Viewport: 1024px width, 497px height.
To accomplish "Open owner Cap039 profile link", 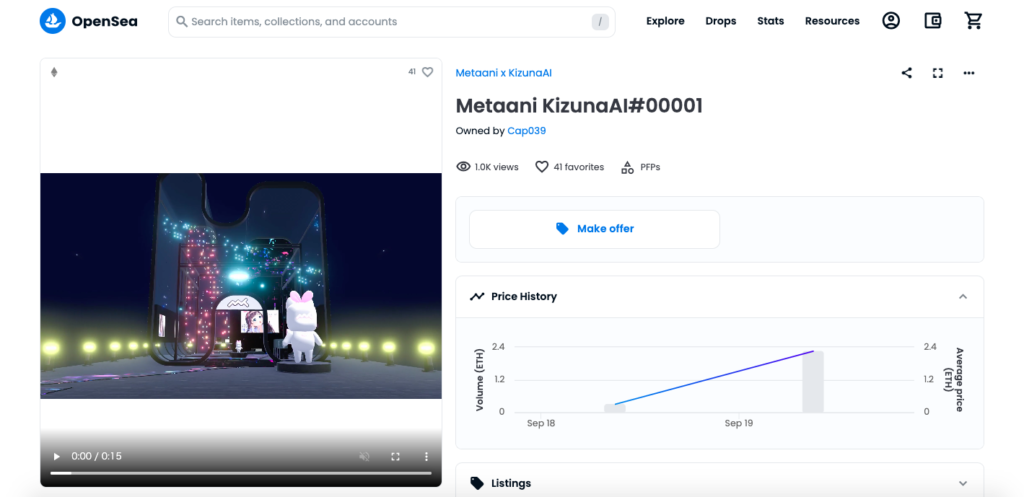I will 526,131.
